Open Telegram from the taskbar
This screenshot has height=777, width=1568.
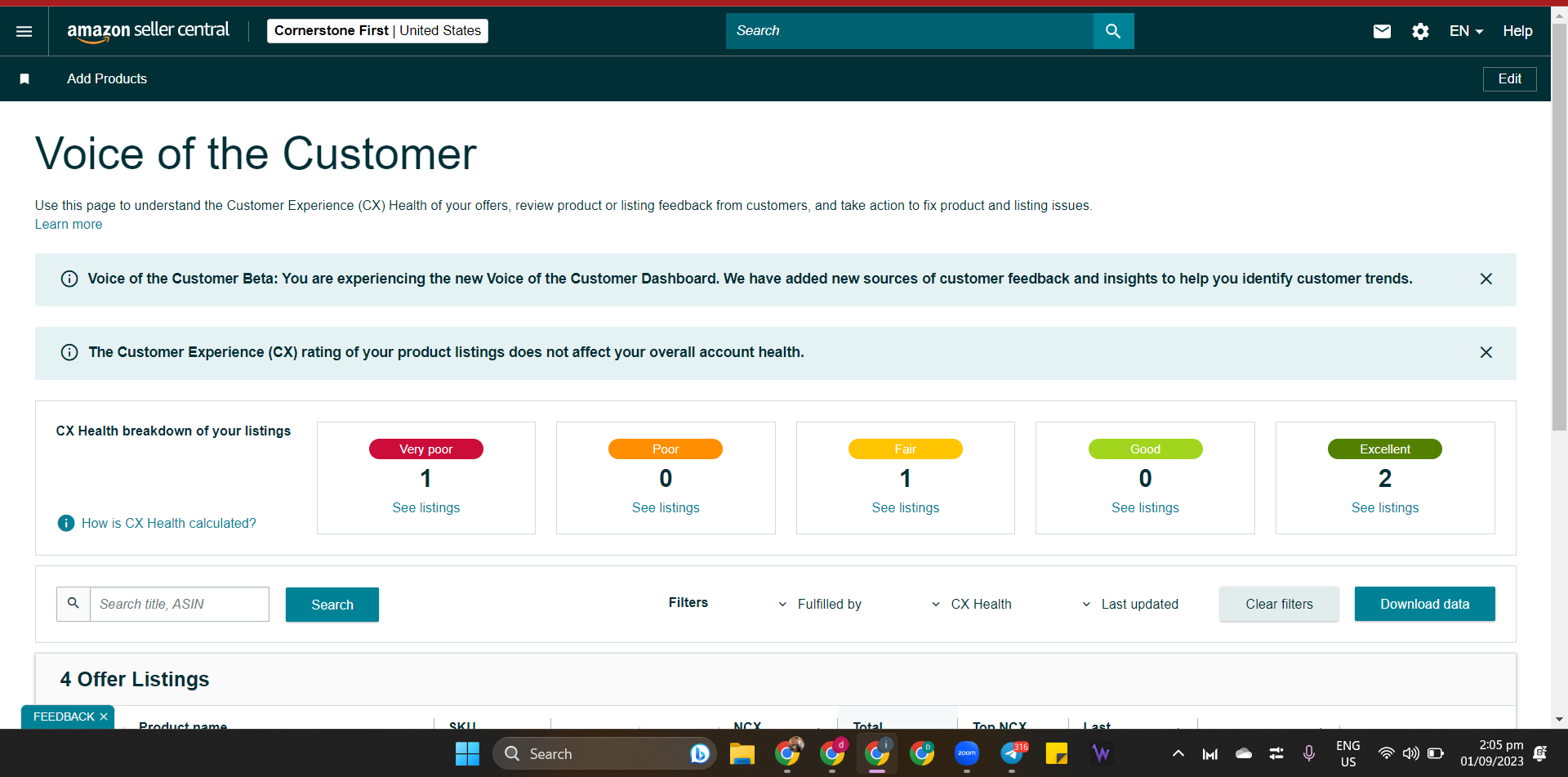point(1013,753)
